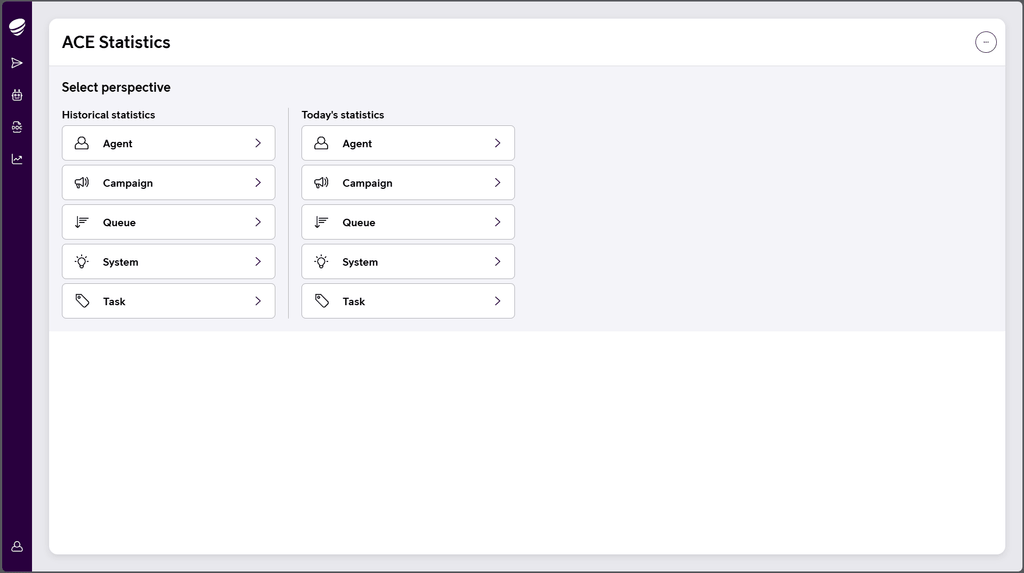Click the tag icon in Historical Task
Screen dimensions: 1024x573
[82, 301]
